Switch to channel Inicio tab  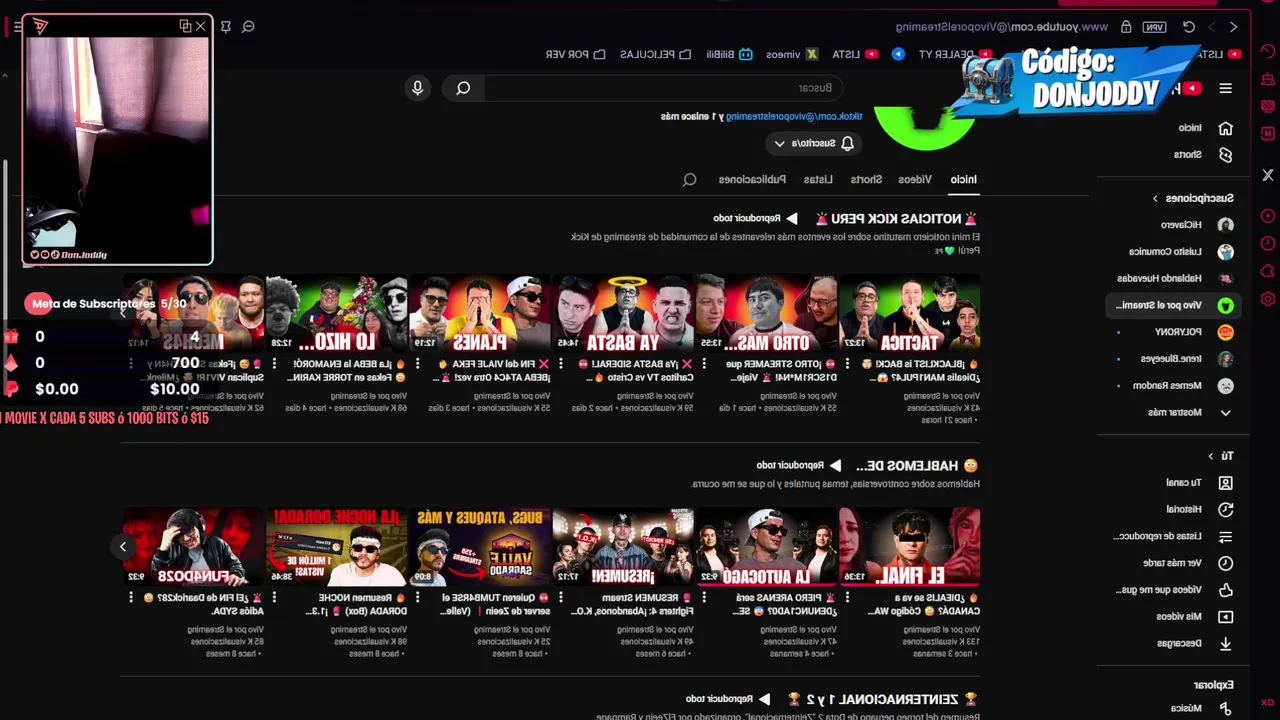tap(963, 180)
